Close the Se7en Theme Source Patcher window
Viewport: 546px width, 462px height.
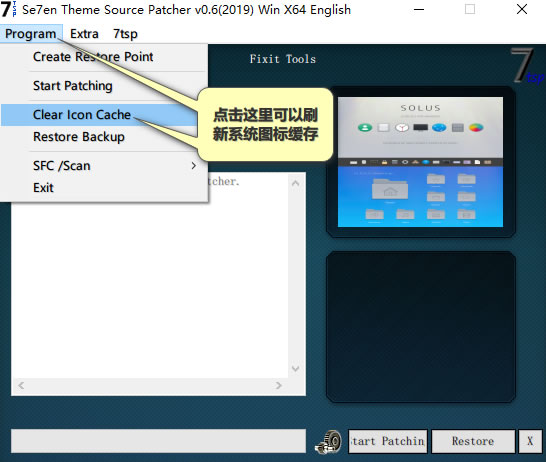pyautogui.click(x=522, y=9)
